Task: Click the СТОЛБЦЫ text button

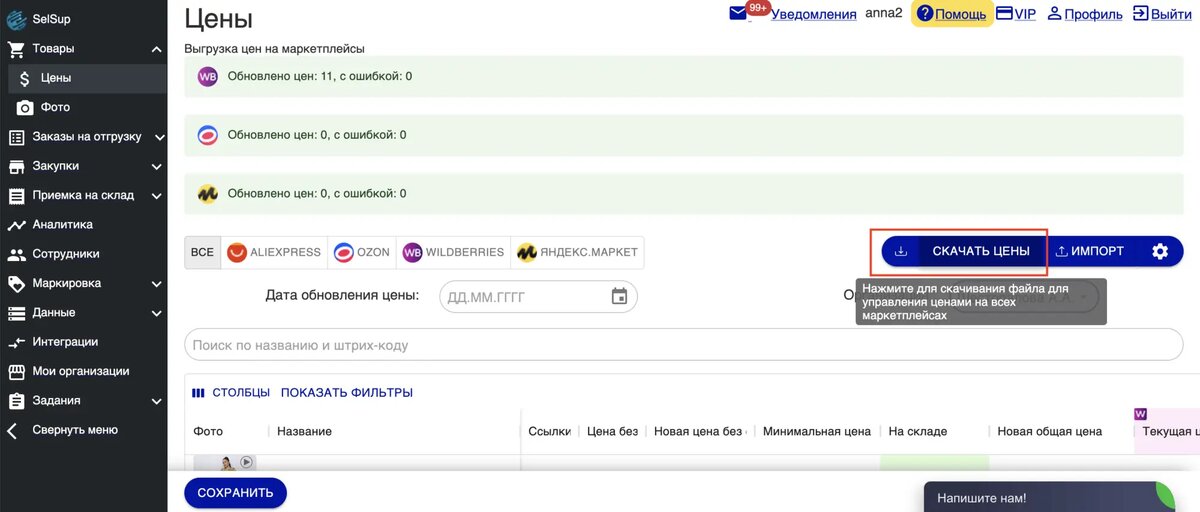Action: point(241,393)
